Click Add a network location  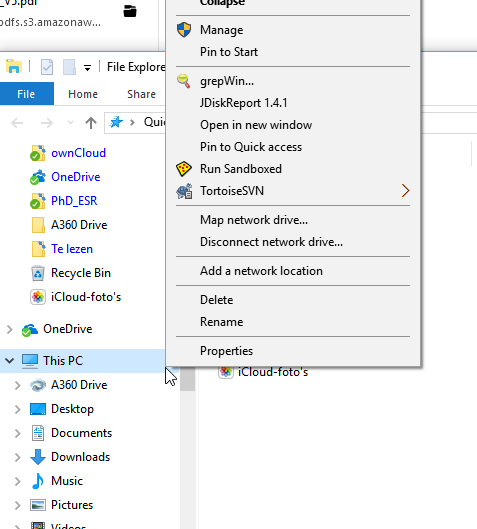pyautogui.click(x=292, y=271)
